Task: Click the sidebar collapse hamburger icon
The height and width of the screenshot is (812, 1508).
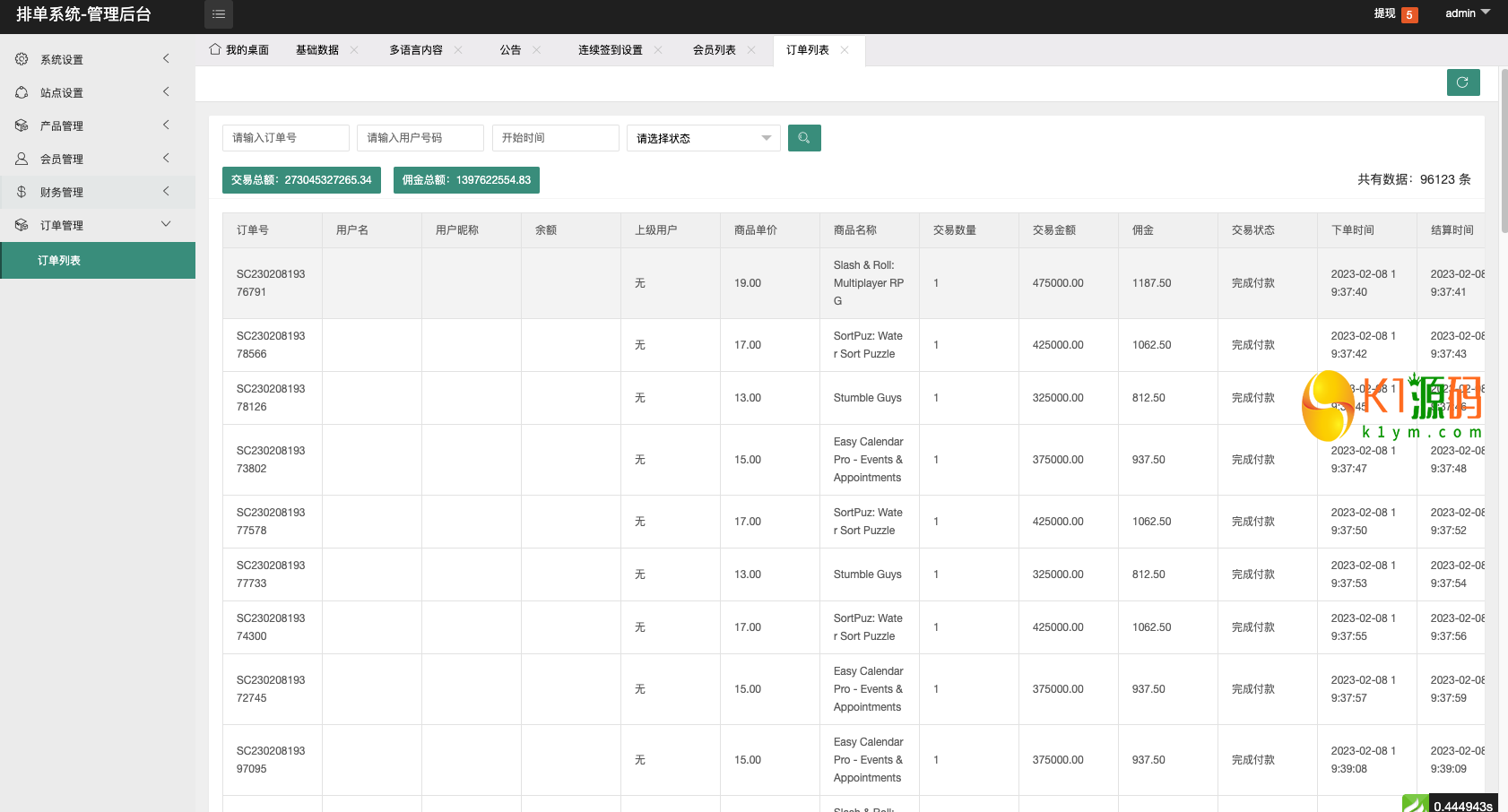Action: [x=219, y=14]
